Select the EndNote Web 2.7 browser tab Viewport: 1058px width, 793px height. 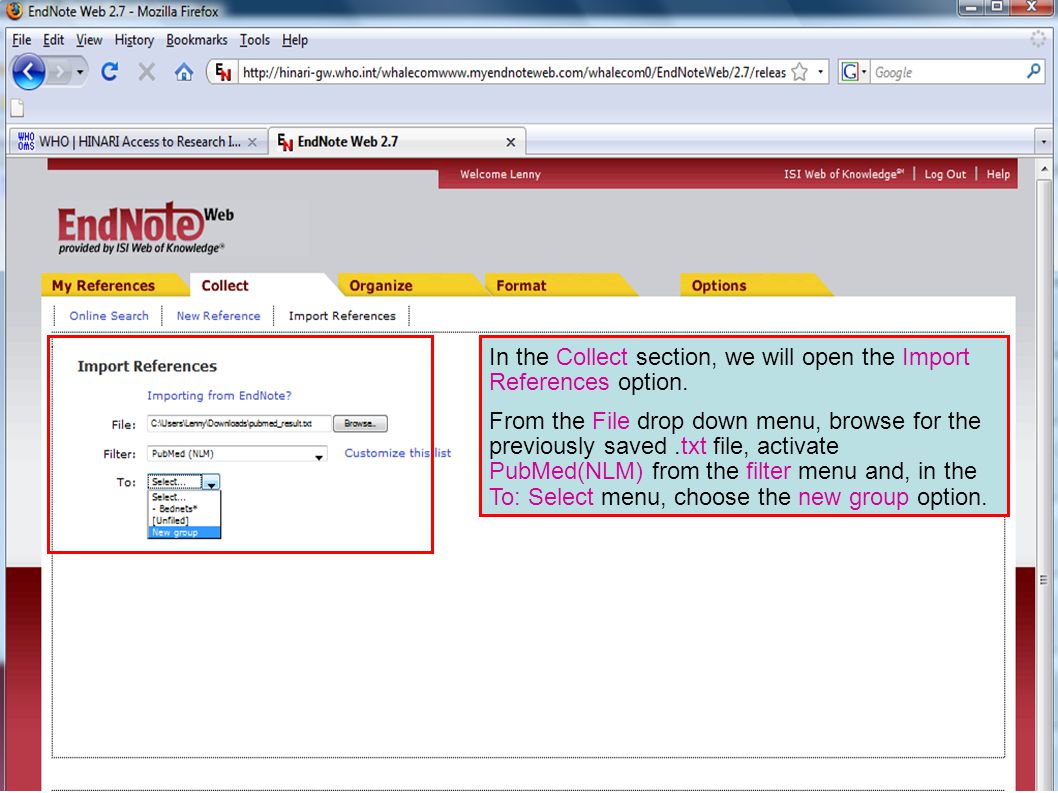pos(397,142)
